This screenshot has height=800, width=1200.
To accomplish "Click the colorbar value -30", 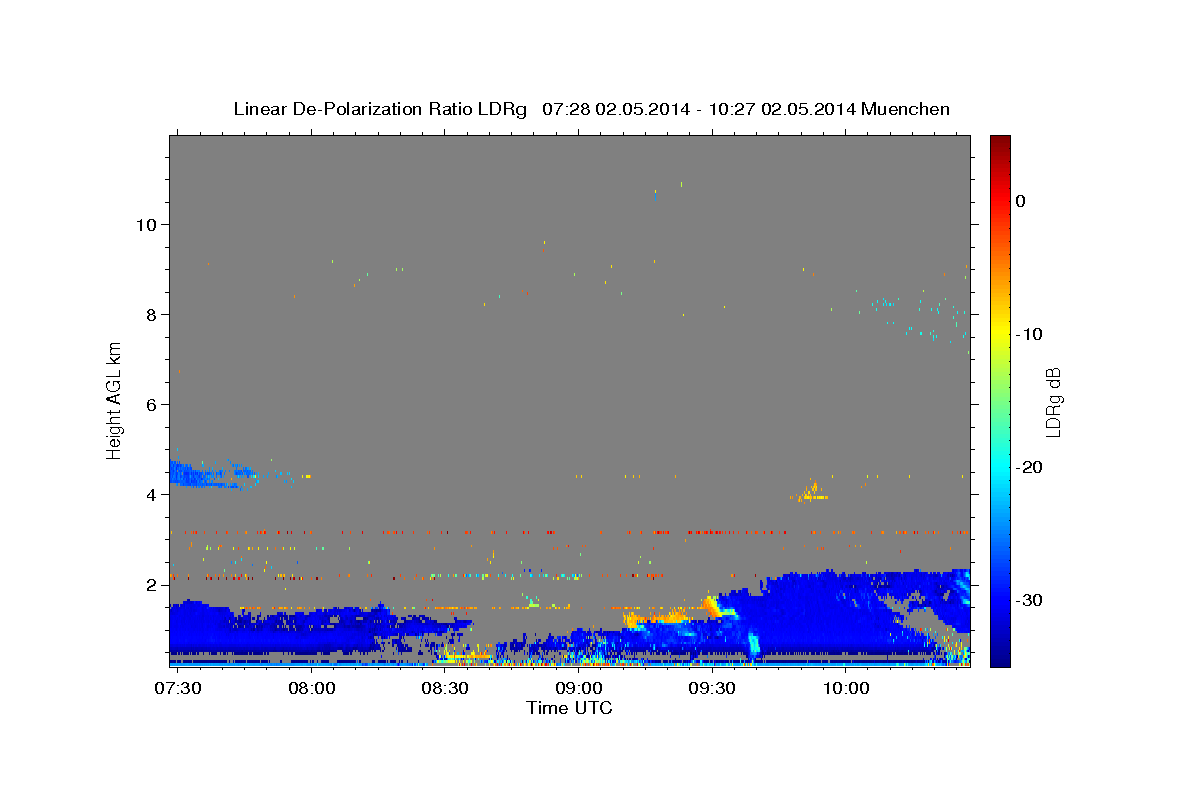I will pos(1028,600).
